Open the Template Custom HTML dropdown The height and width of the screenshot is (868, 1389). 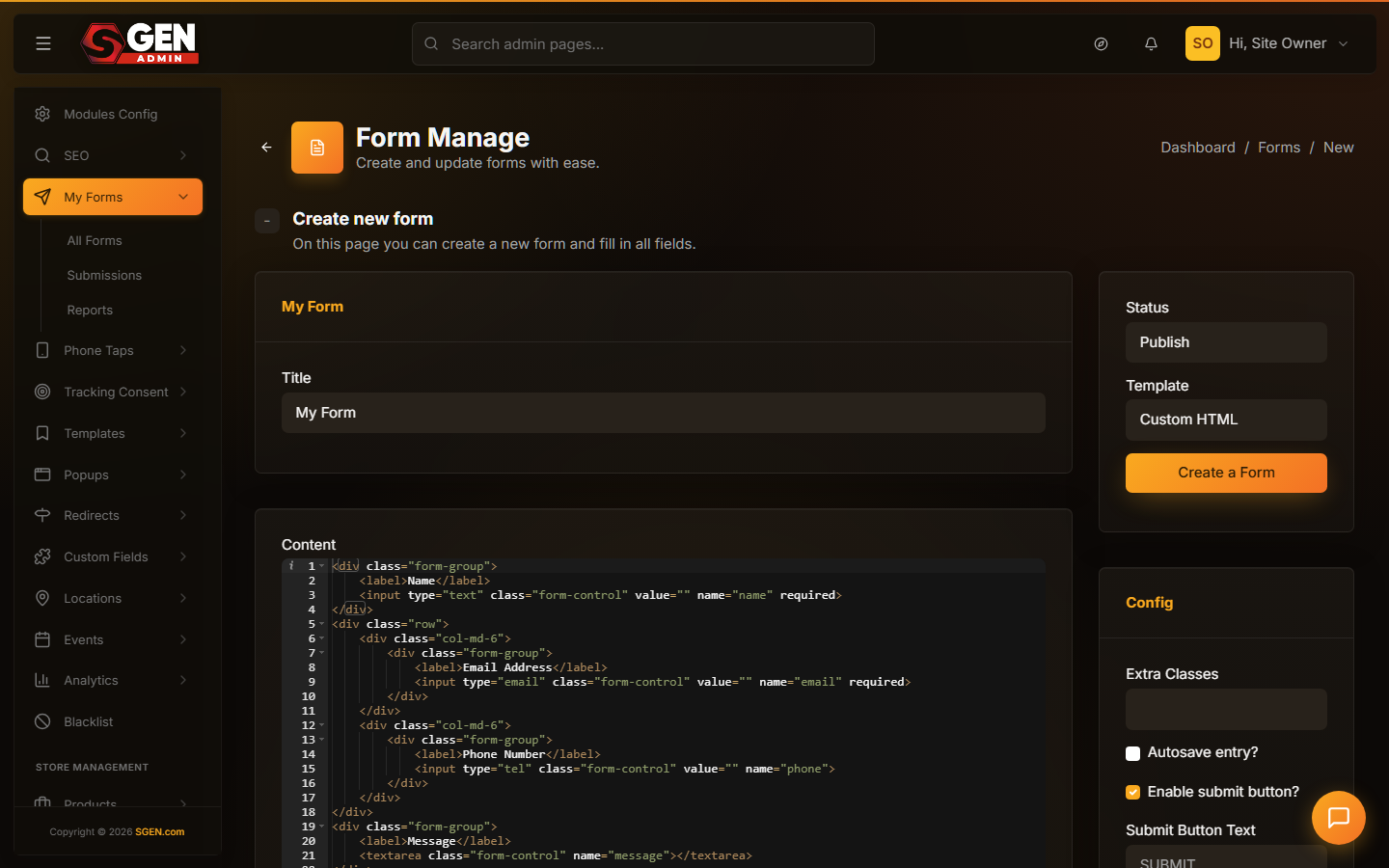pyautogui.click(x=1226, y=420)
